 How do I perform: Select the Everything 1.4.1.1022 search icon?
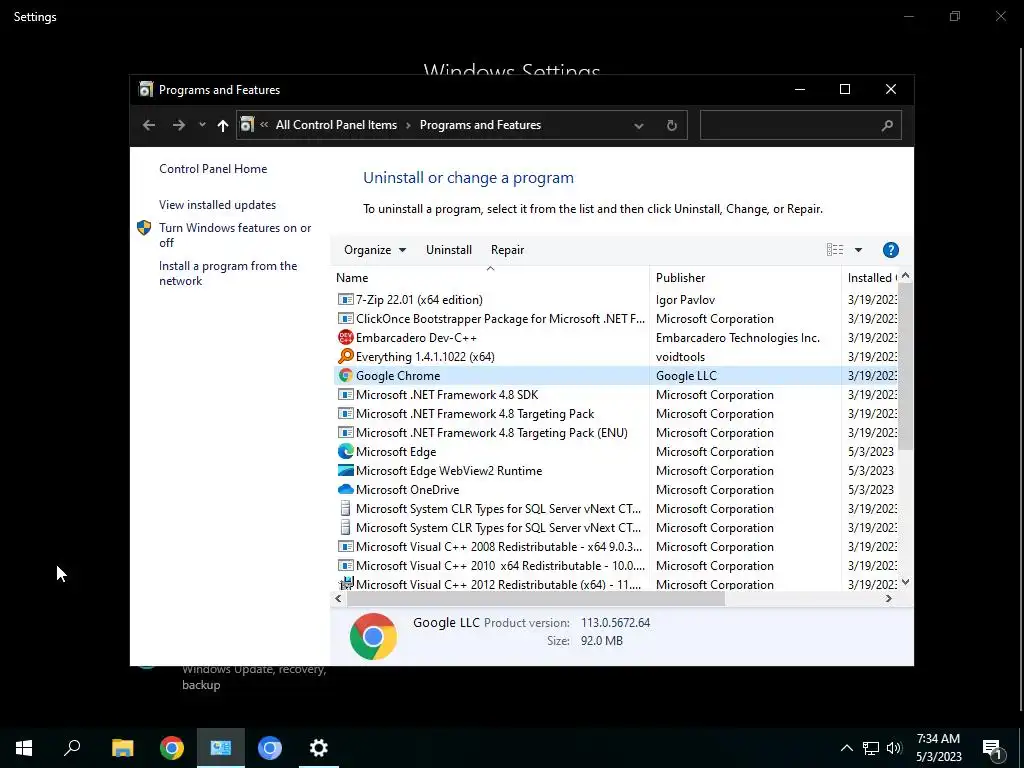pyautogui.click(x=345, y=357)
